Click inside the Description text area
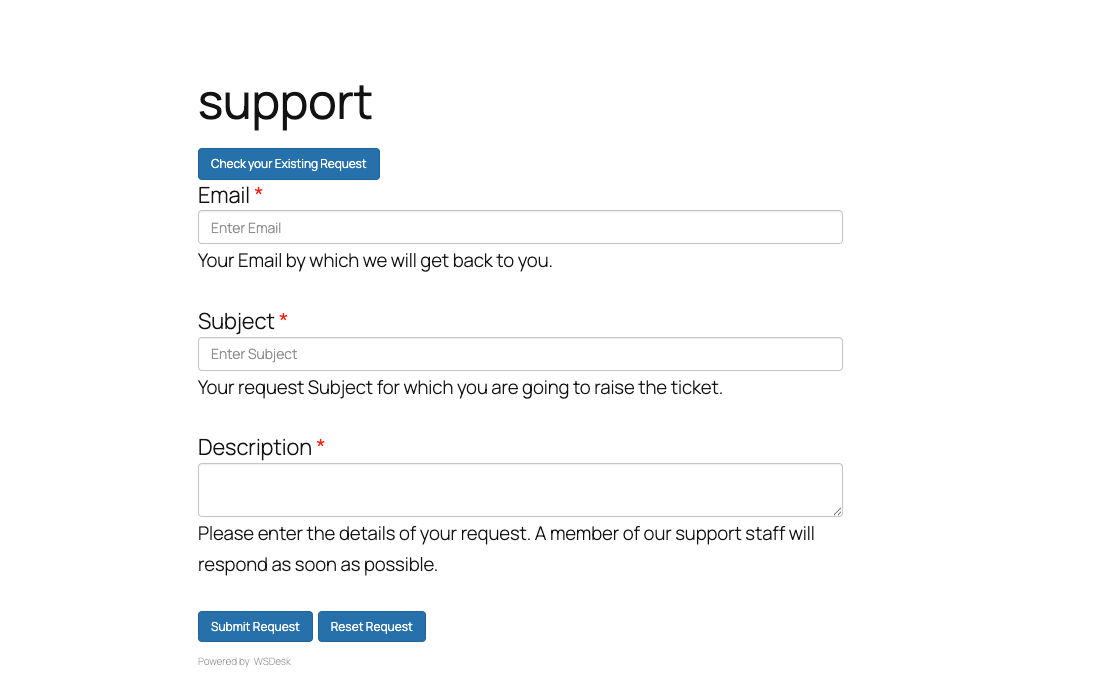 (x=520, y=490)
